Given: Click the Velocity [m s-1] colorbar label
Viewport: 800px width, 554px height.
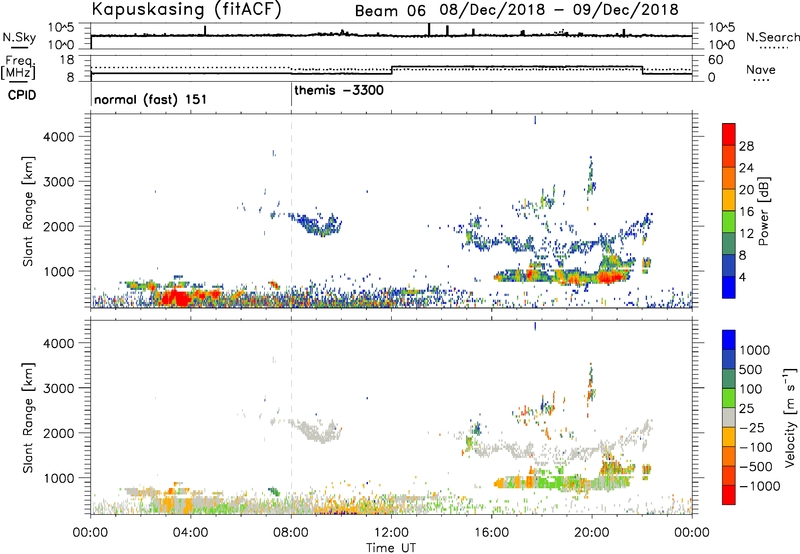Looking at the screenshot, I should [x=790, y=417].
